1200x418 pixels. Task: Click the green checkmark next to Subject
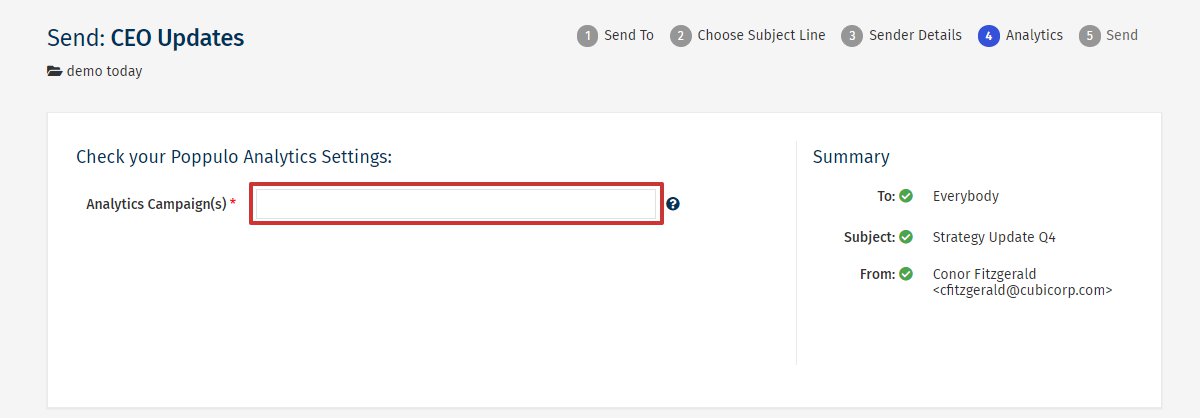pyautogui.click(x=906, y=237)
